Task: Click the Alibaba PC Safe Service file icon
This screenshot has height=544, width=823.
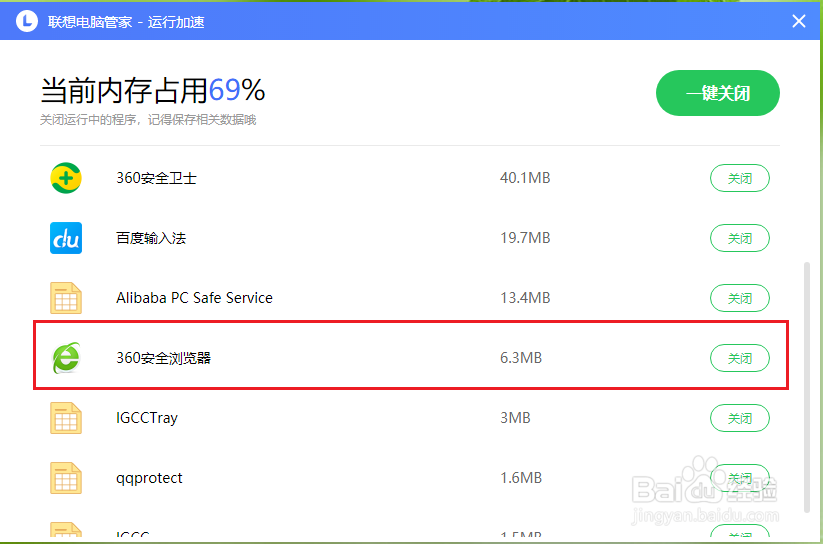Action: [66, 298]
